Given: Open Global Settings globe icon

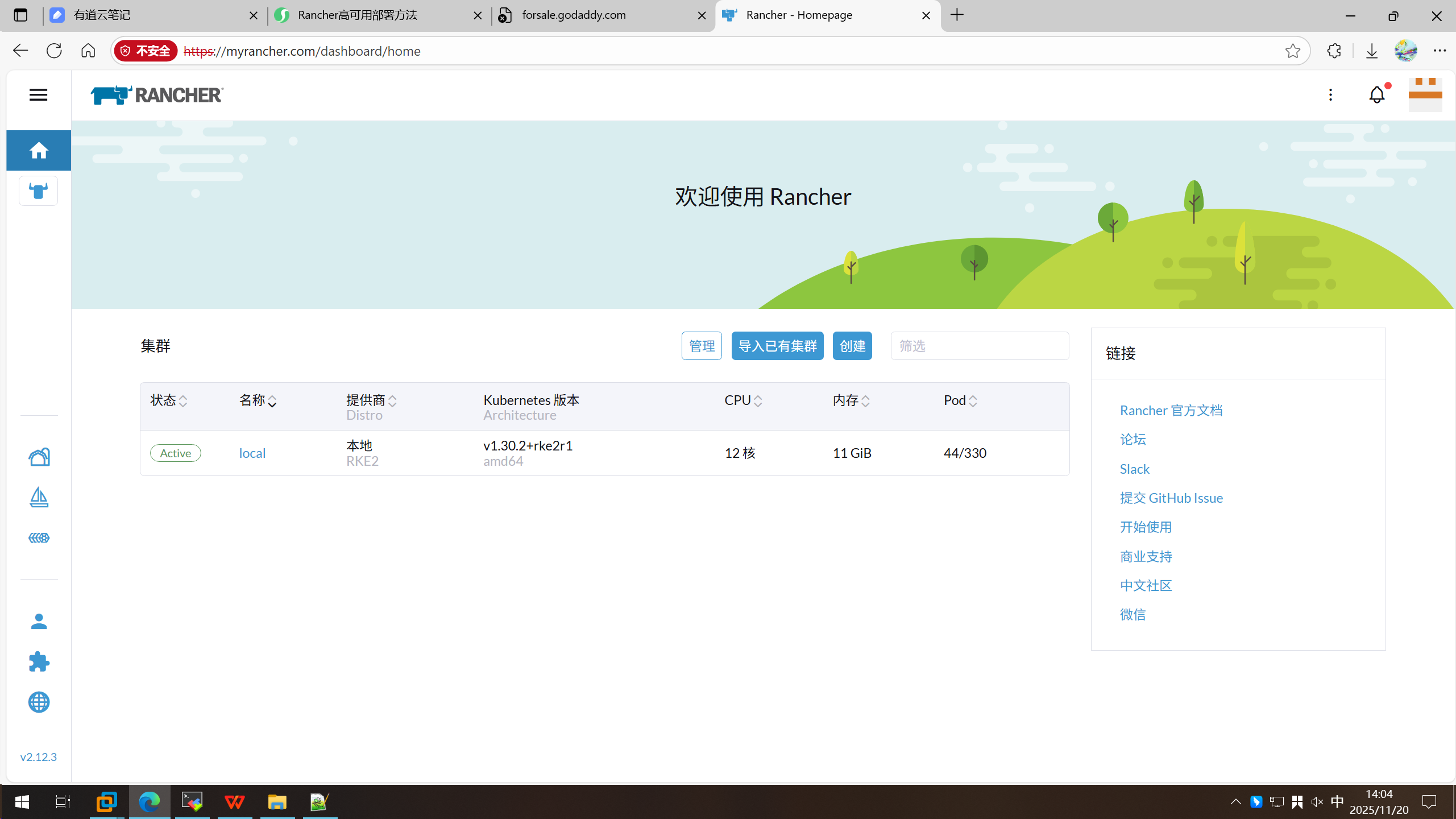Looking at the screenshot, I should [39, 702].
